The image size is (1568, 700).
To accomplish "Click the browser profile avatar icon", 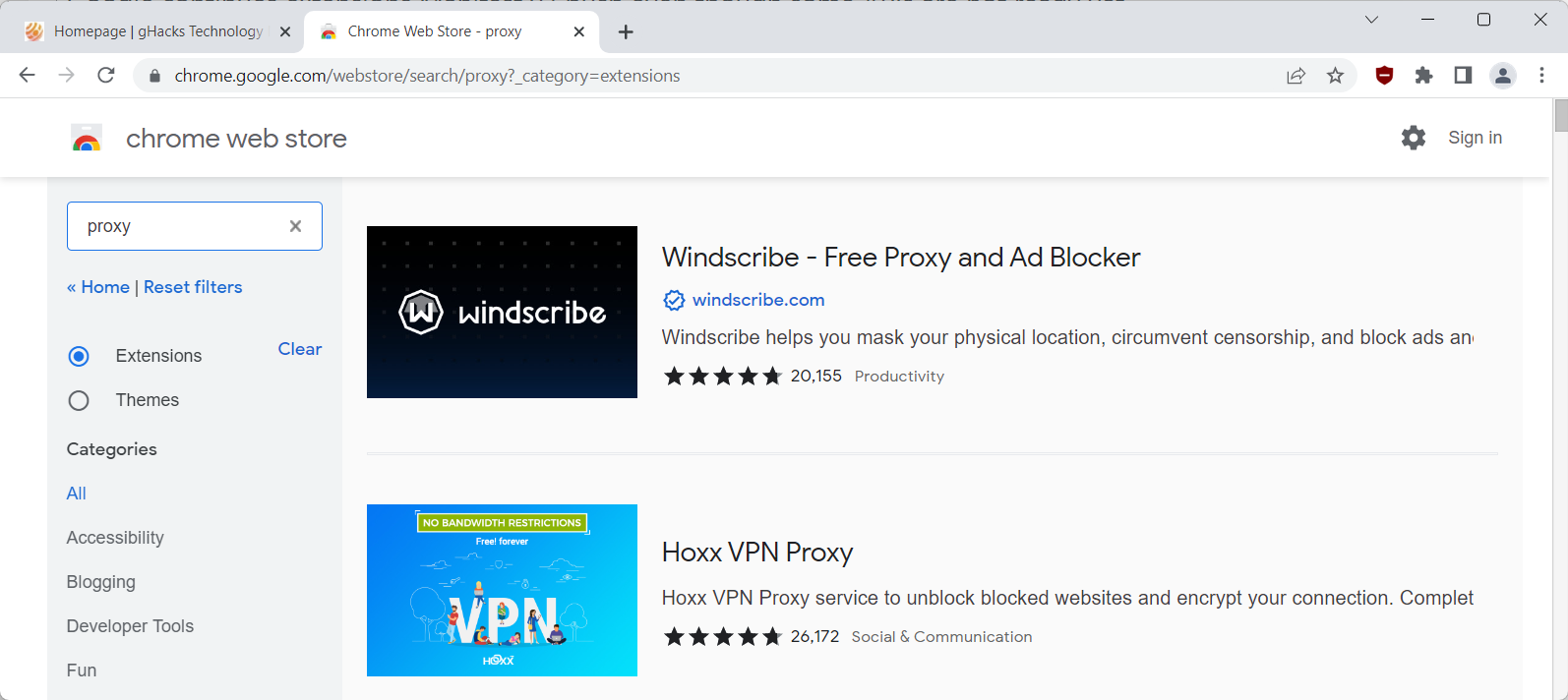I will point(1502,76).
